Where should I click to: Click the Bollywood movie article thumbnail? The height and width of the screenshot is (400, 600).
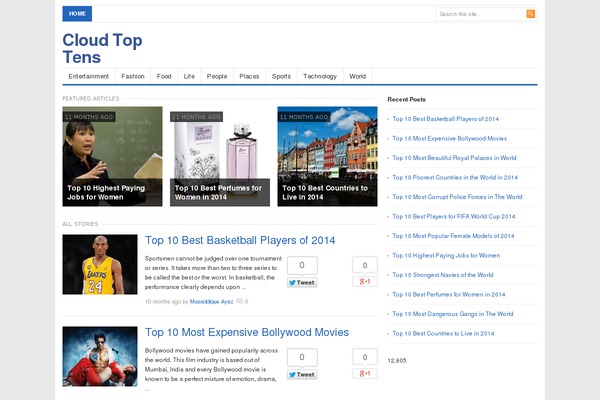click(x=100, y=356)
